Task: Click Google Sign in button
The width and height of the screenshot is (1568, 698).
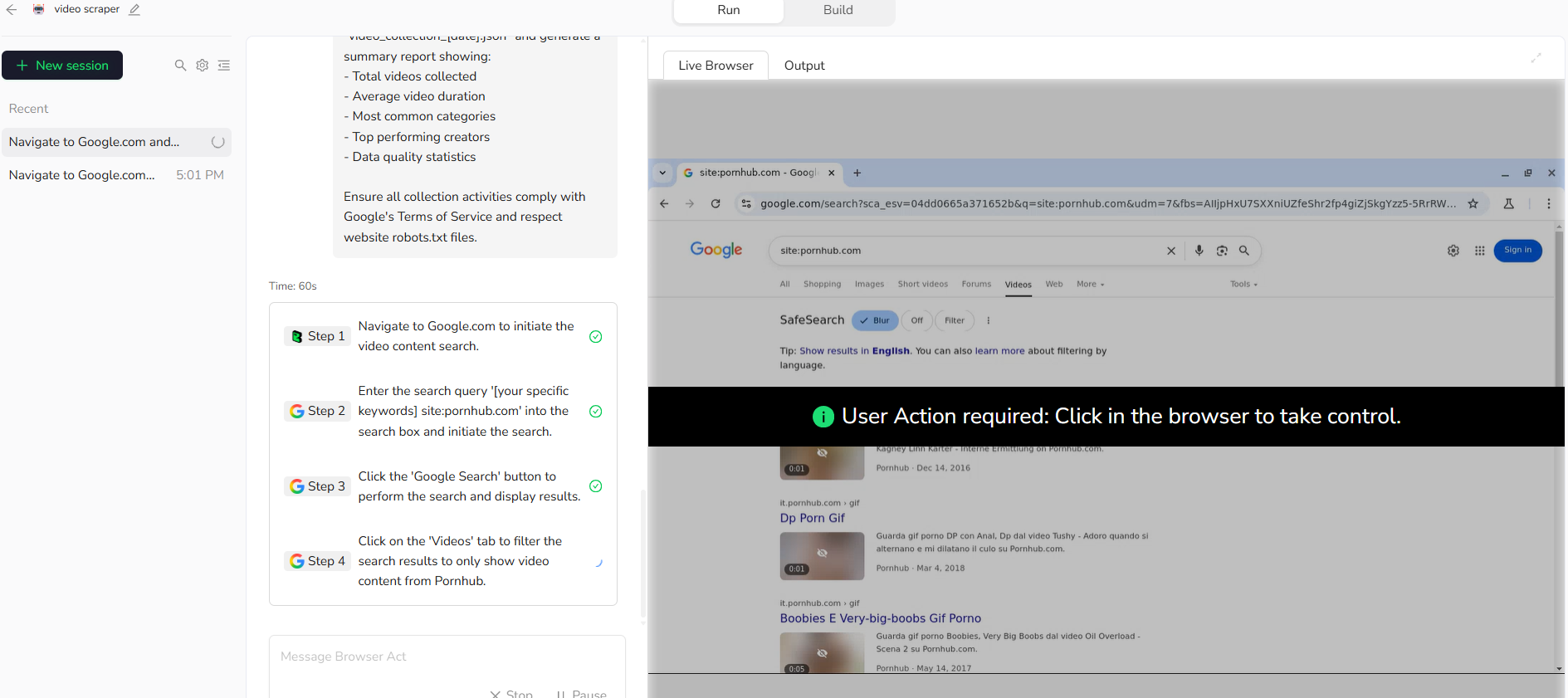Action: pos(1517,251)
